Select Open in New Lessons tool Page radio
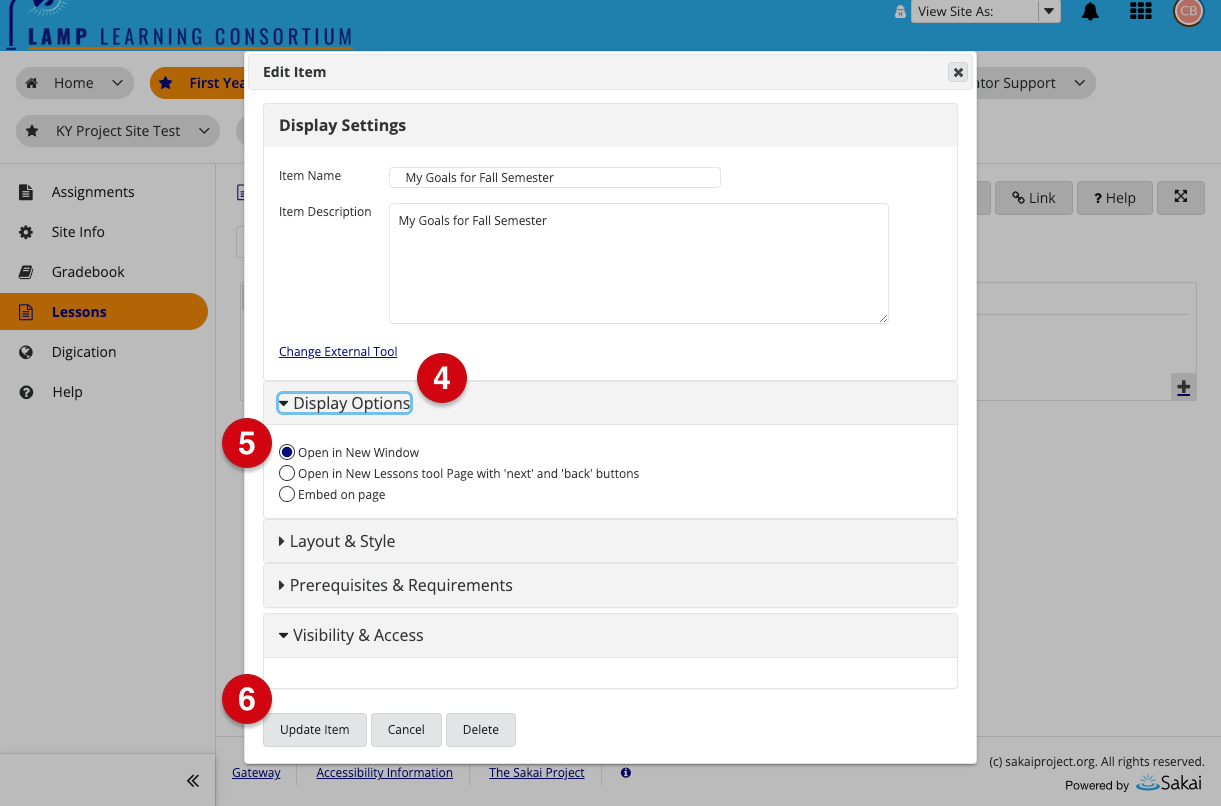1221x806 pixels. pos(287,473)
